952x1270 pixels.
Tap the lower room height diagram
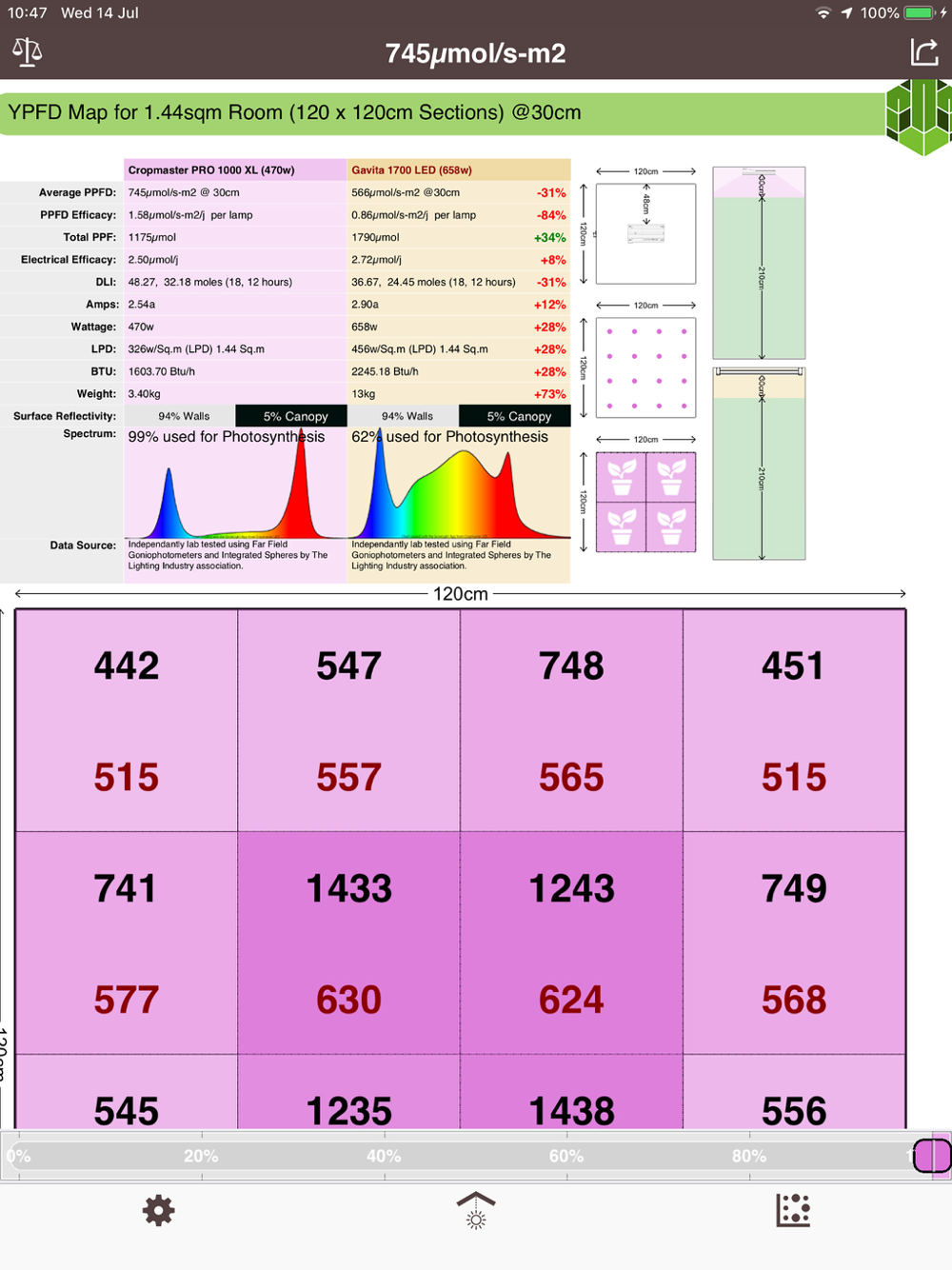[x=759, y=464]
